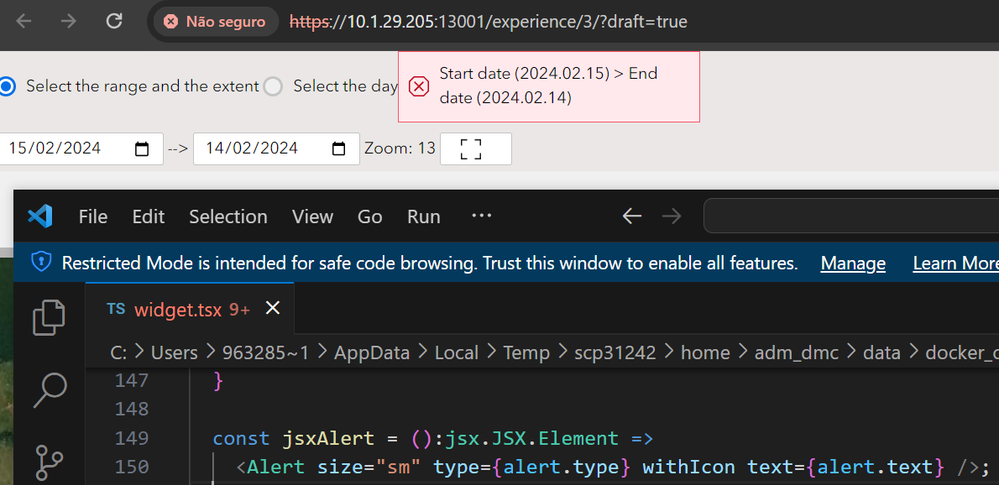Click the browser forward arrow

coord(69,21)
